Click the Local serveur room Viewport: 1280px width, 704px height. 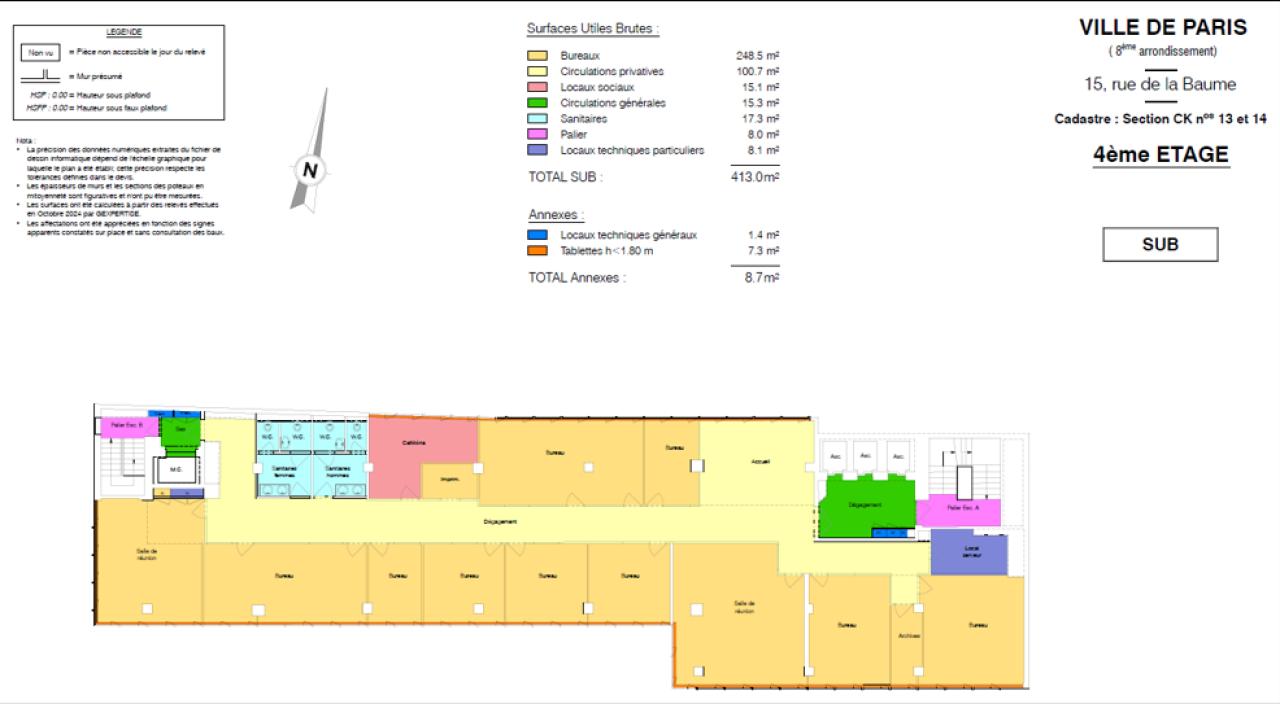tap(968, 553)
